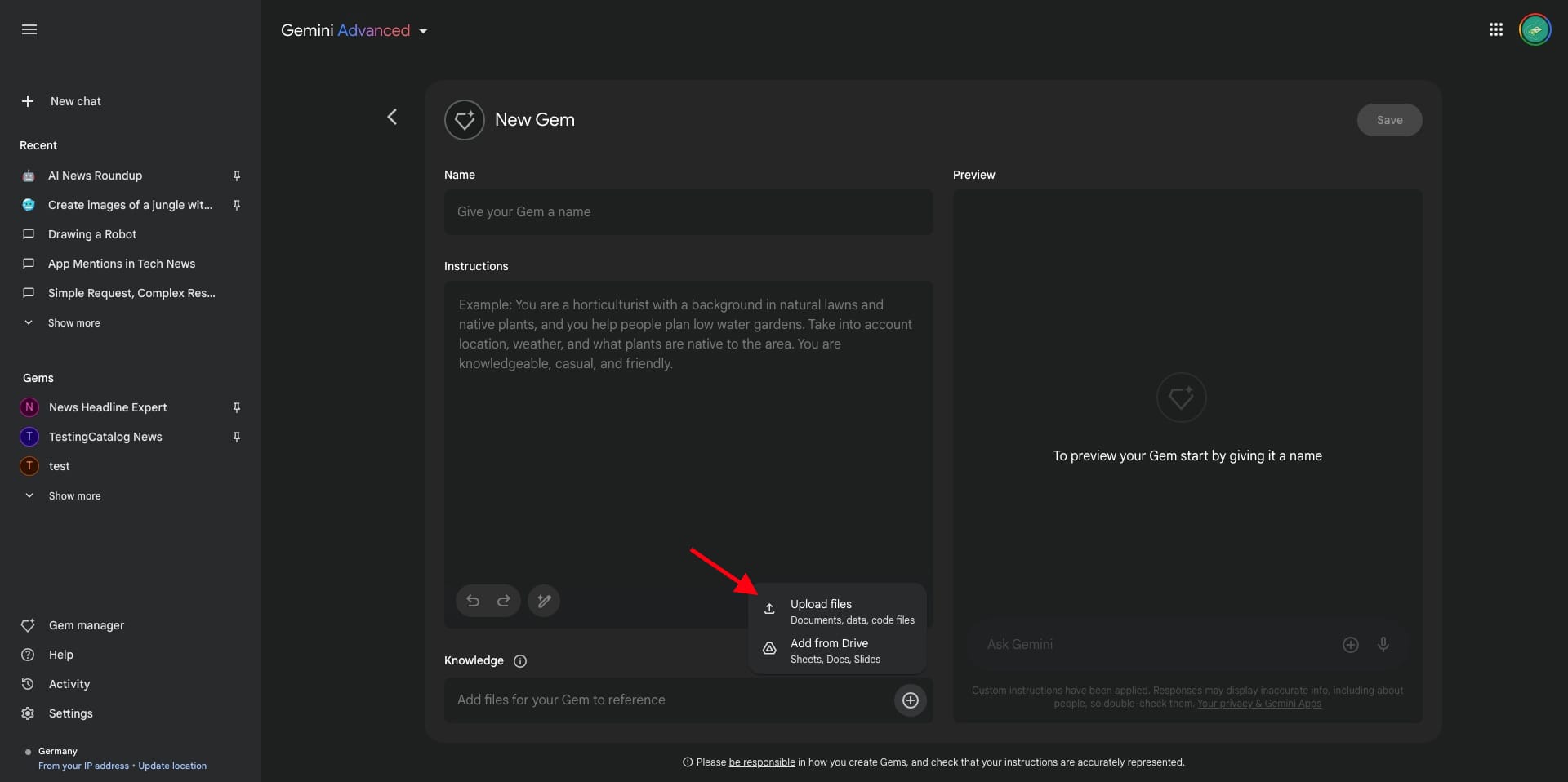Expand Show more under Recent

point(73,323)
